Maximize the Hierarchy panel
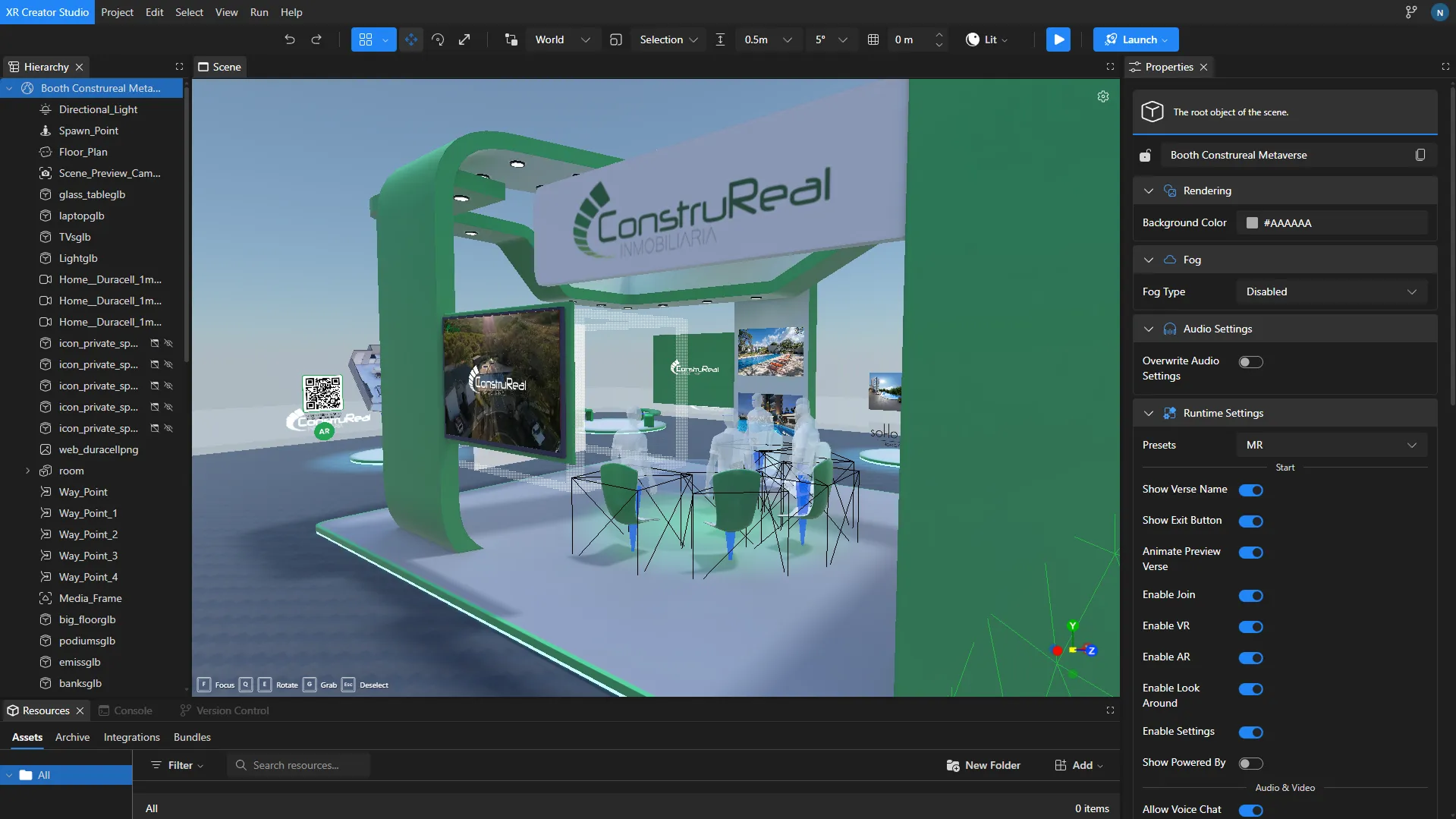This screenshot has height=819, width=1456. [179, 67]
